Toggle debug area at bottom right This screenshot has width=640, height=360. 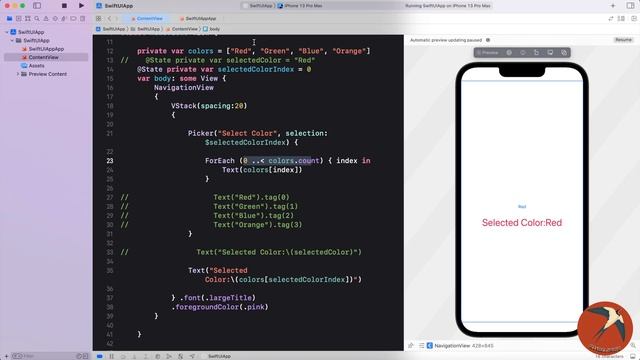click(633, 356)
